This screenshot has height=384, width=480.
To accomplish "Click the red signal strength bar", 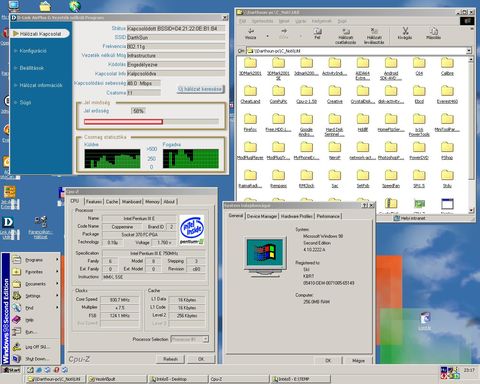I will (123, 122).
